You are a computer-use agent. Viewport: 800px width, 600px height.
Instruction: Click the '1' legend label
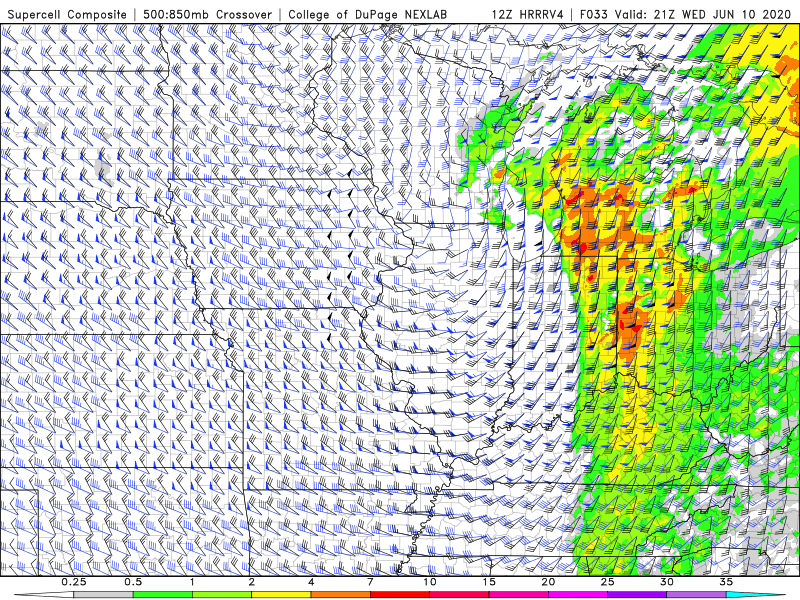coord(192,582)
